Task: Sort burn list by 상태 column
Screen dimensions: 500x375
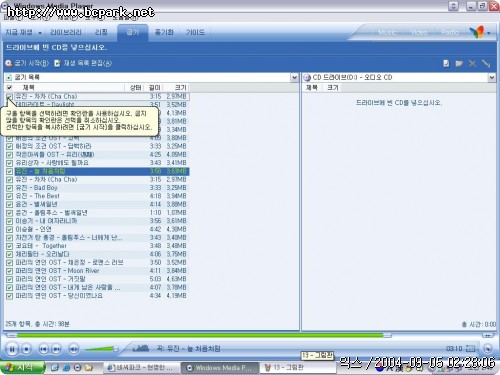Action: [x=135, y=88]
